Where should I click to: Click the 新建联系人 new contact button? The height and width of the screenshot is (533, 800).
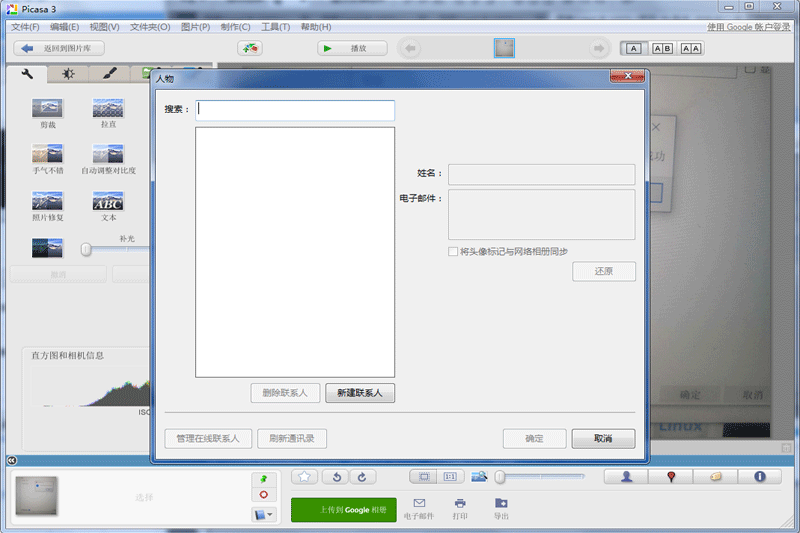pos(360,393)
